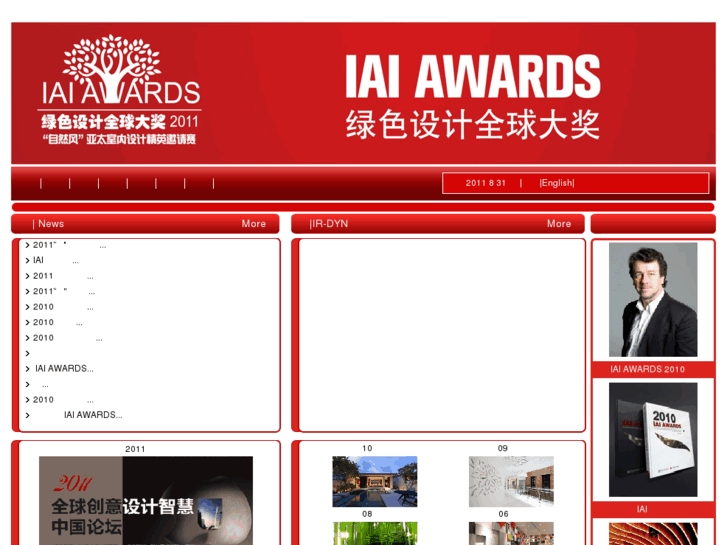
Task: Click the orange striped image in sidebar
Action: tap(653, 534)
